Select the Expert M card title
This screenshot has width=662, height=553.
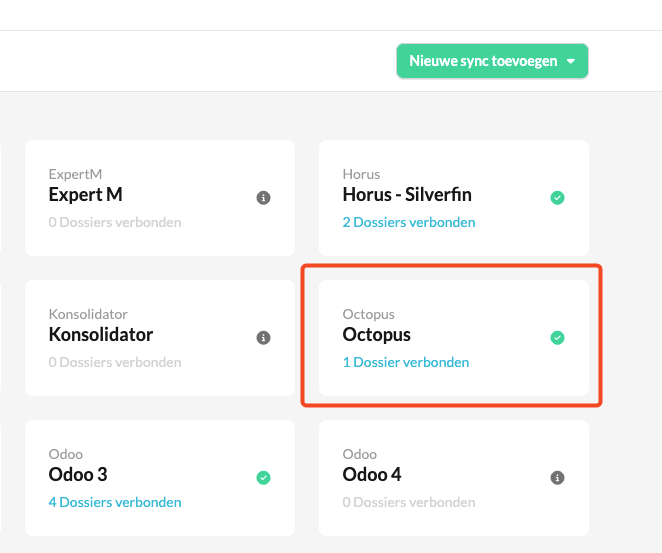pyautogui.click(x=86, y=195)
